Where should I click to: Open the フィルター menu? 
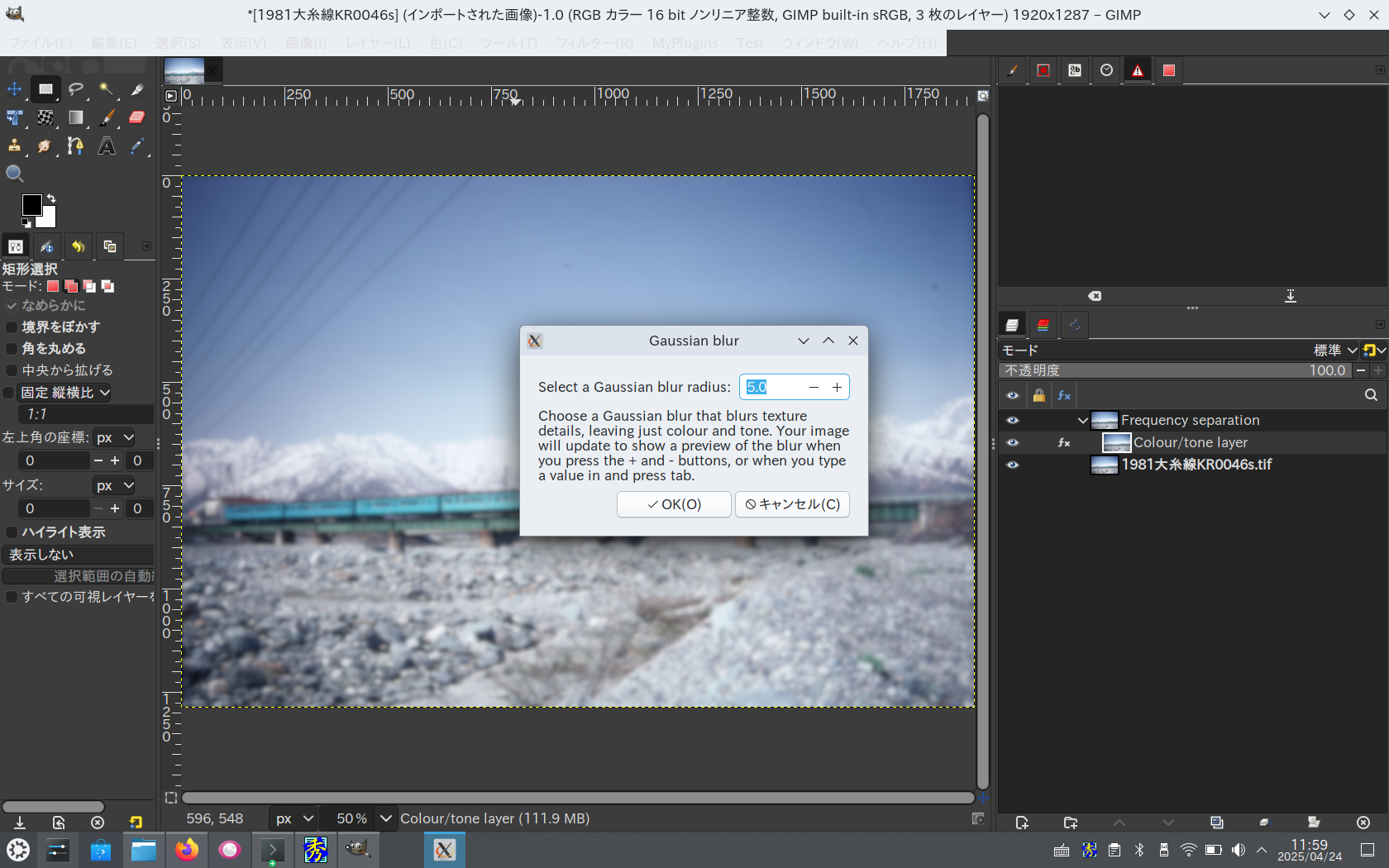(594, 43)
